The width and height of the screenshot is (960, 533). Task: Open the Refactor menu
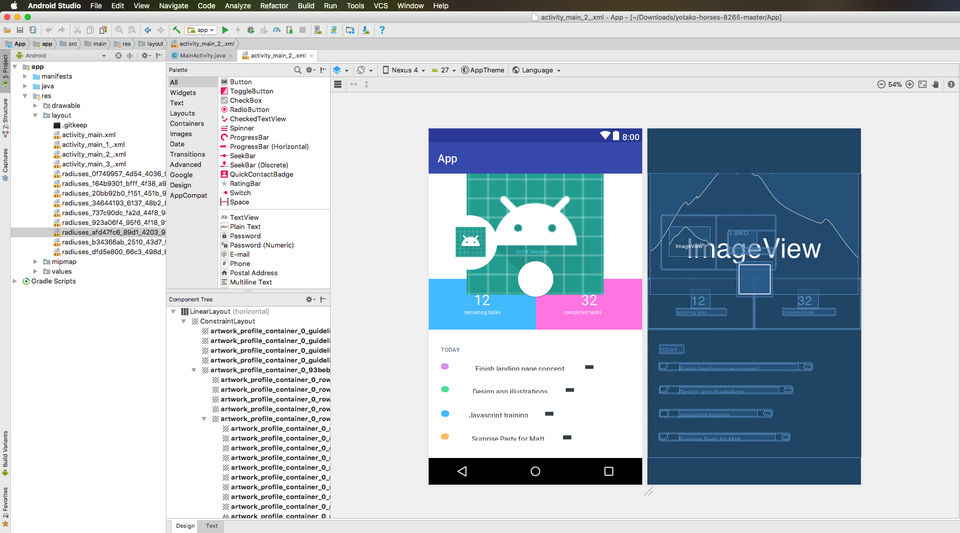coord(275,6)
